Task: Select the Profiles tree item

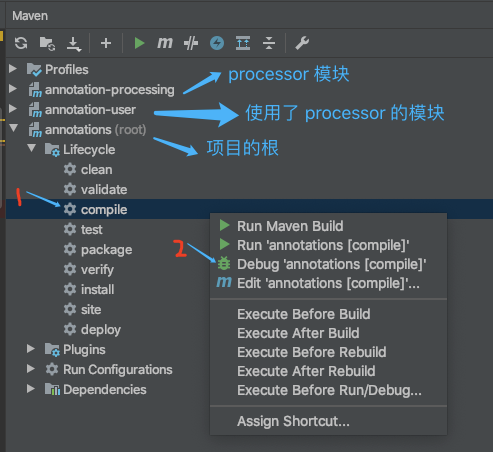Action: (x=67, y=70)
